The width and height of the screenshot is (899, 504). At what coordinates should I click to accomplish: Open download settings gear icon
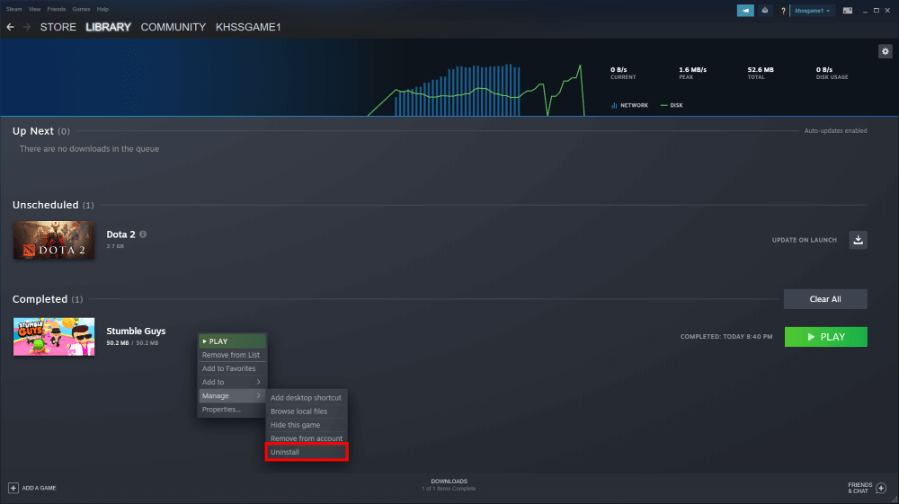tap(885, 52)
